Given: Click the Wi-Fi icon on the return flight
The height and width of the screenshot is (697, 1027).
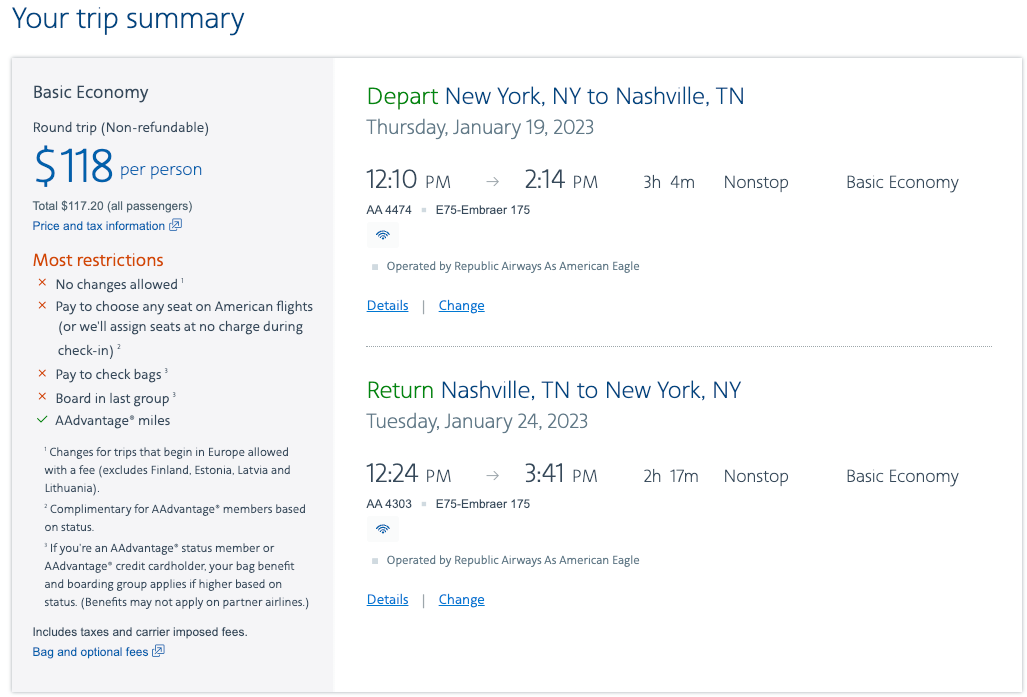Looking at the screenshot, I should [x=382, y=528].
